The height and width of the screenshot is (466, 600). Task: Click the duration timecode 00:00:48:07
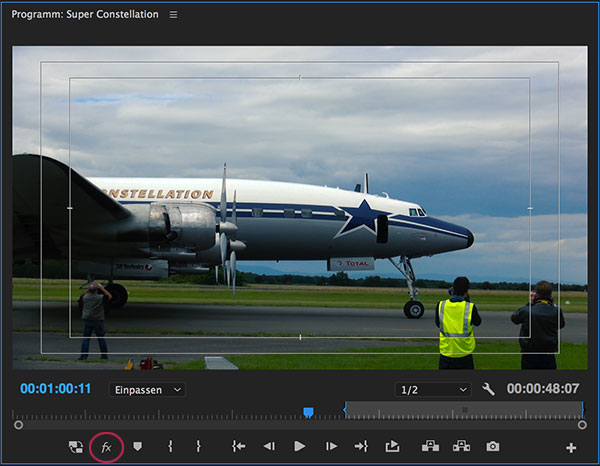(x=543, y=389)
